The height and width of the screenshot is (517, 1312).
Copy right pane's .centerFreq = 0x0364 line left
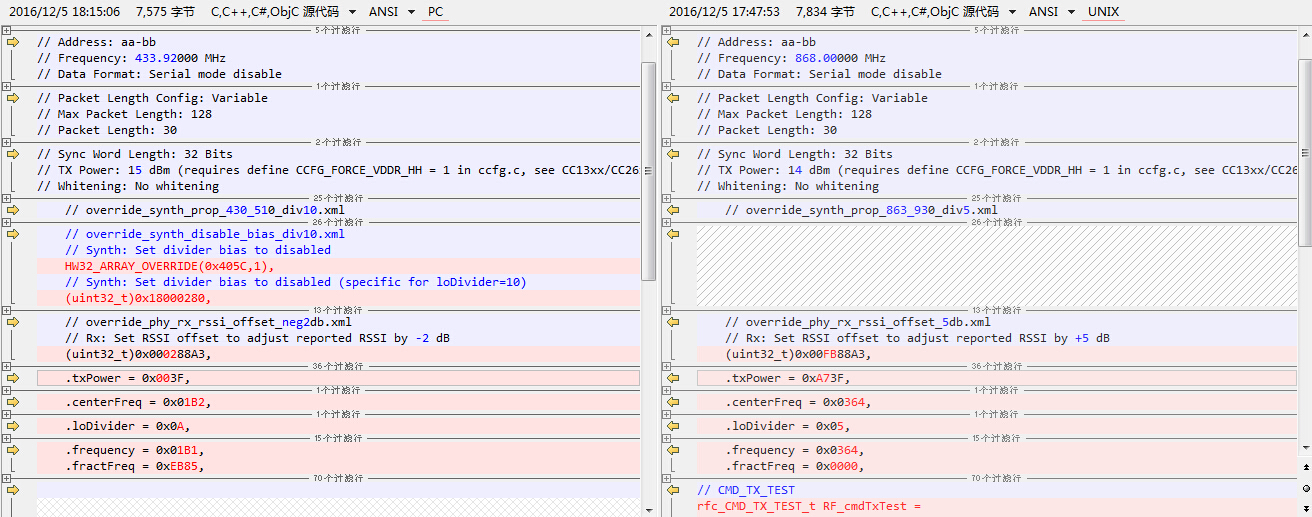(673, 402)
